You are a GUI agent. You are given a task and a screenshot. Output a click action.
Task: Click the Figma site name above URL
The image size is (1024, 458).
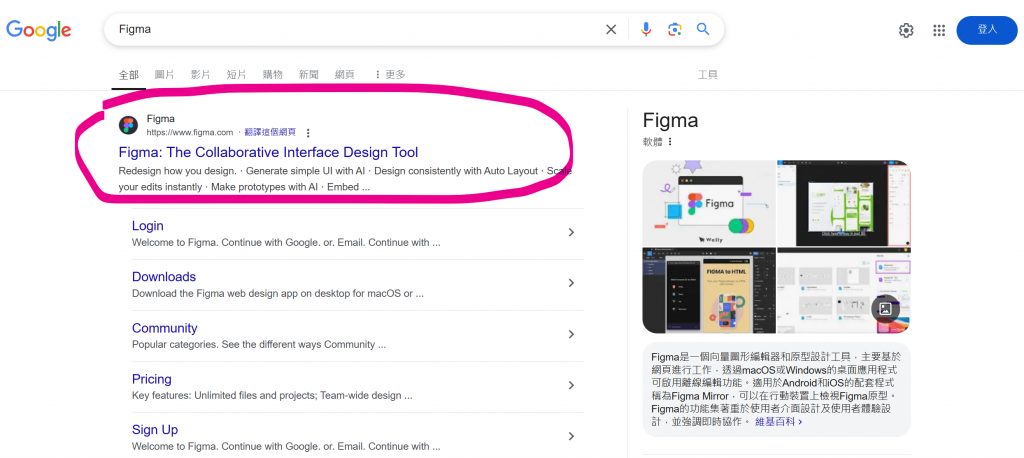[161, 119]
